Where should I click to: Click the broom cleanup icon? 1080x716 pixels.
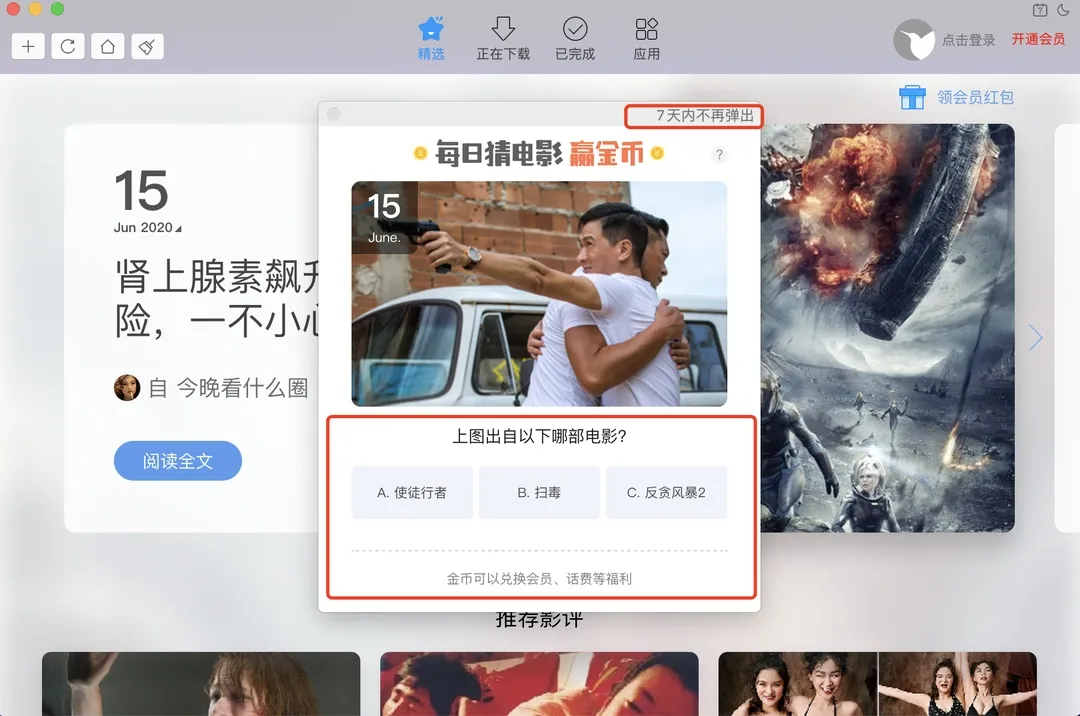coord(147,46)
